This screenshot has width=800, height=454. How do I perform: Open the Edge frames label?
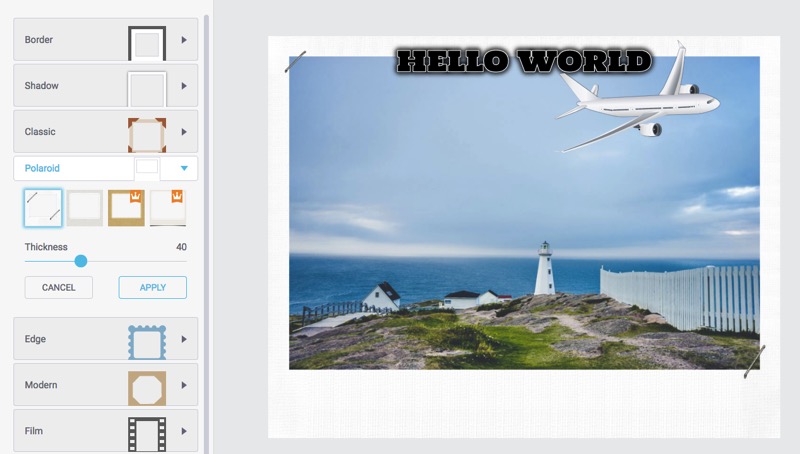coord(35,339)
